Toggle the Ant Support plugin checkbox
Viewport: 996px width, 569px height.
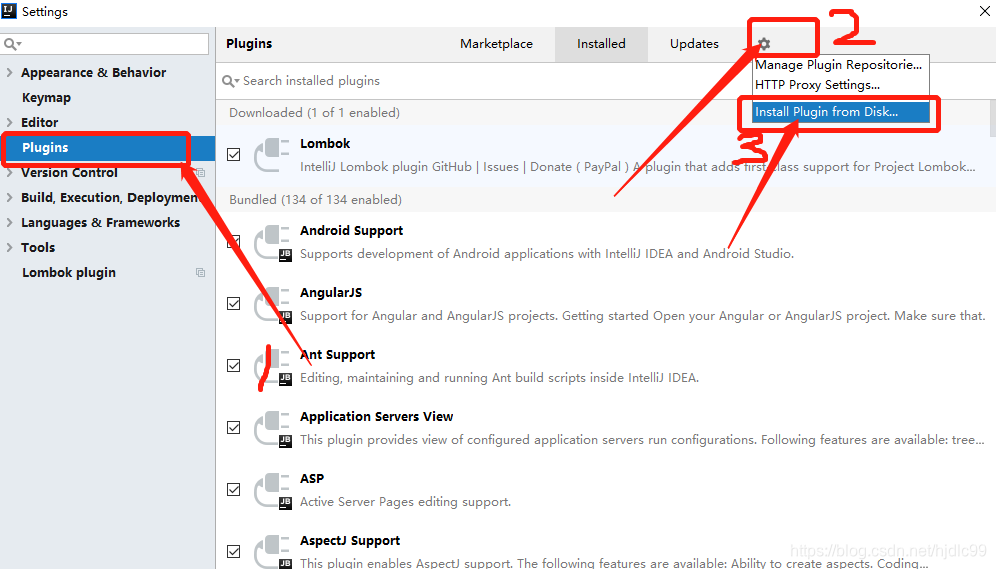[x=234, y=366]
